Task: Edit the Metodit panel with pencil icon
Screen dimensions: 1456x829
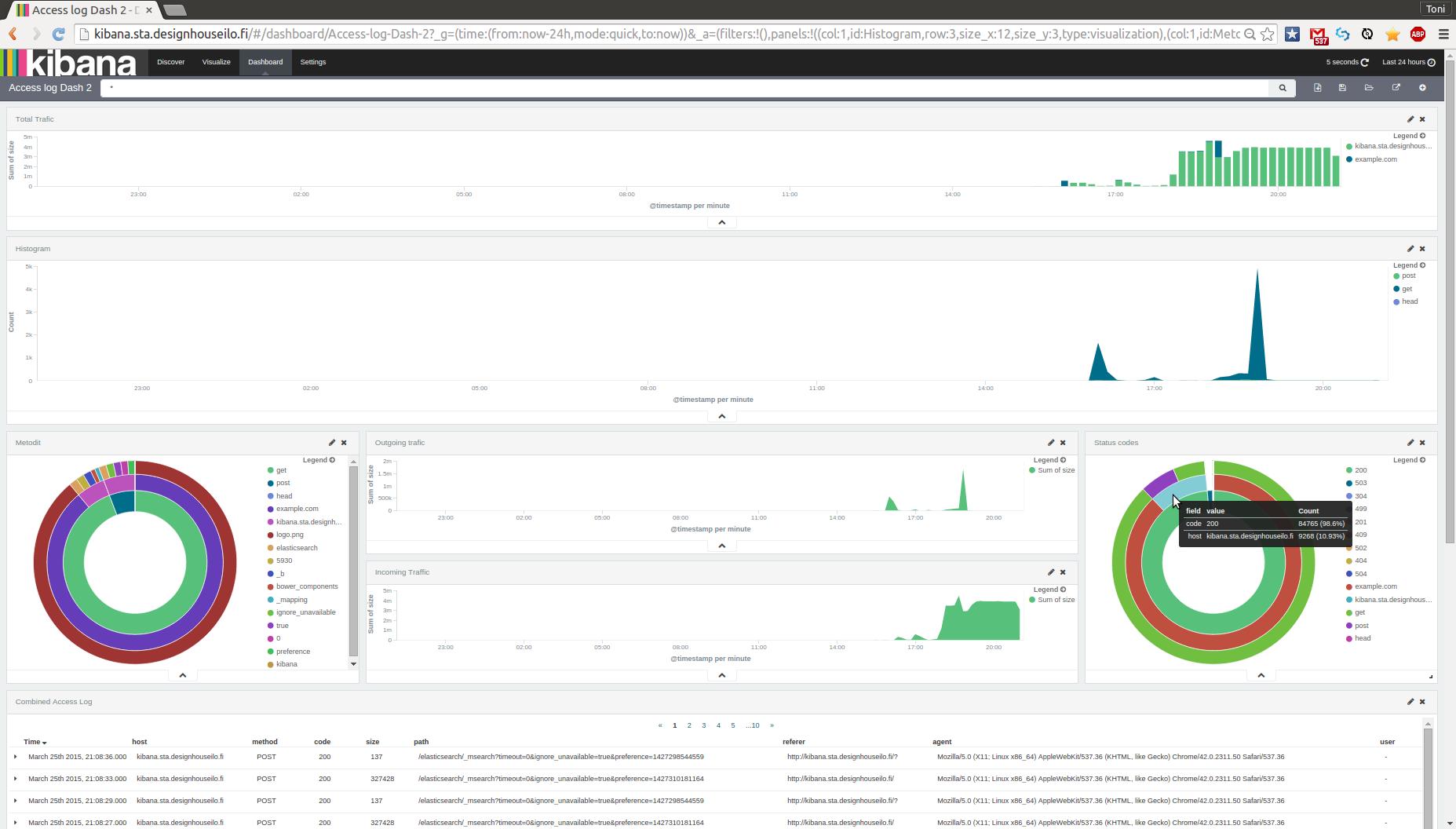Action: [x=332, y=443]
